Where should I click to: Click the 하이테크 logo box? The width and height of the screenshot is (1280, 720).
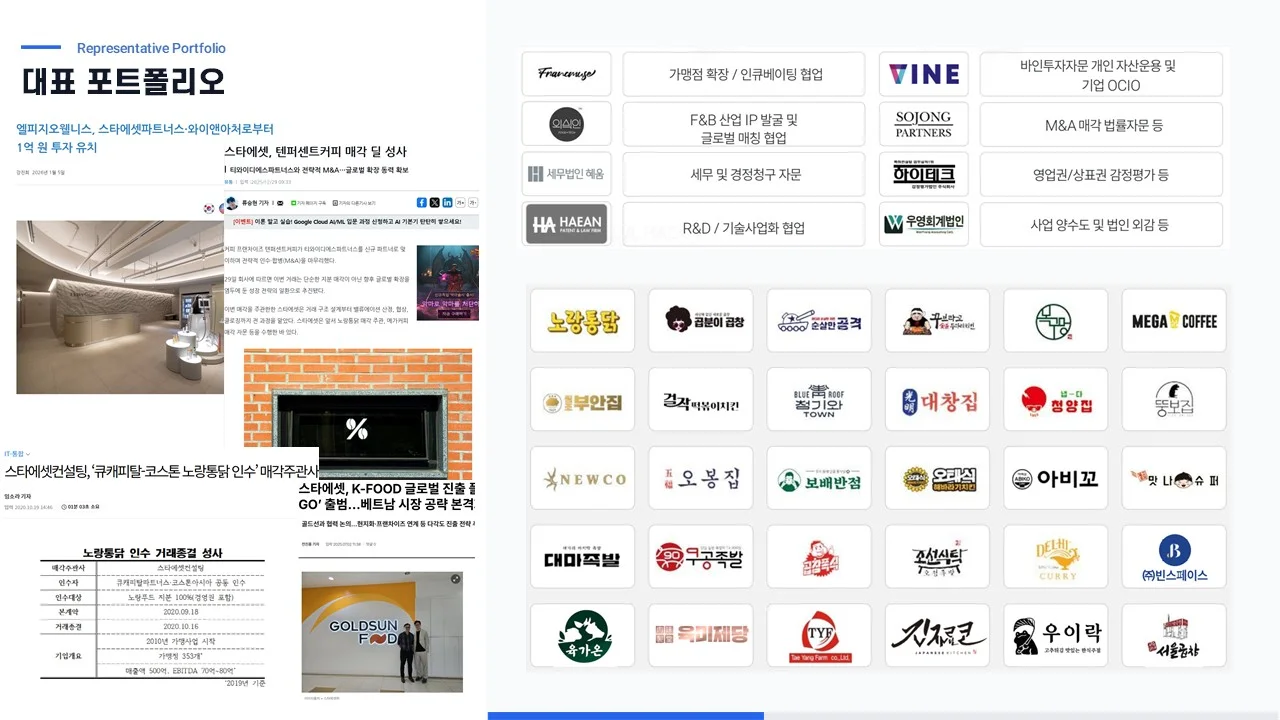click(x=924, y=174)
